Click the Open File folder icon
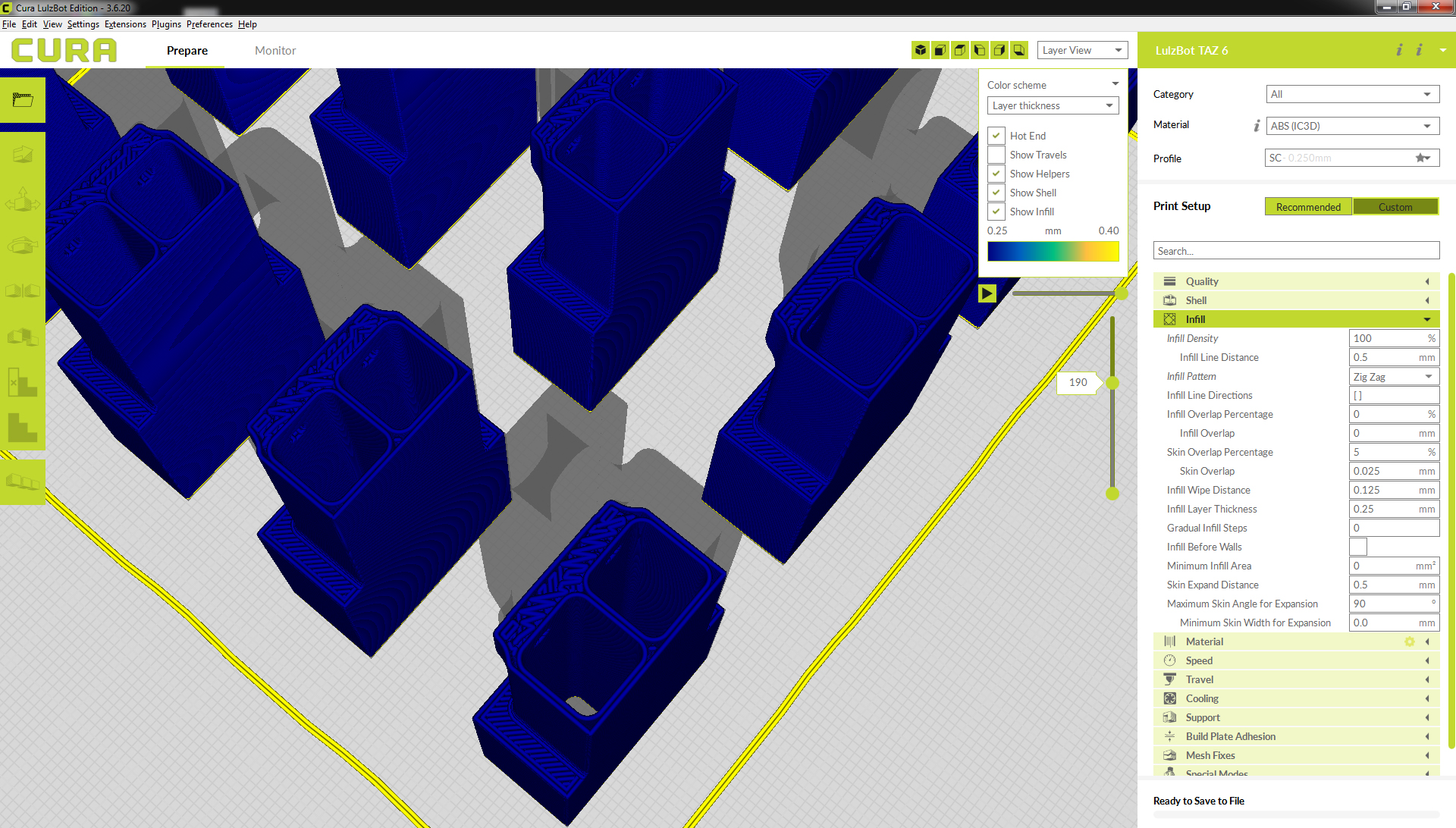1456x828 pixels. 23,99
